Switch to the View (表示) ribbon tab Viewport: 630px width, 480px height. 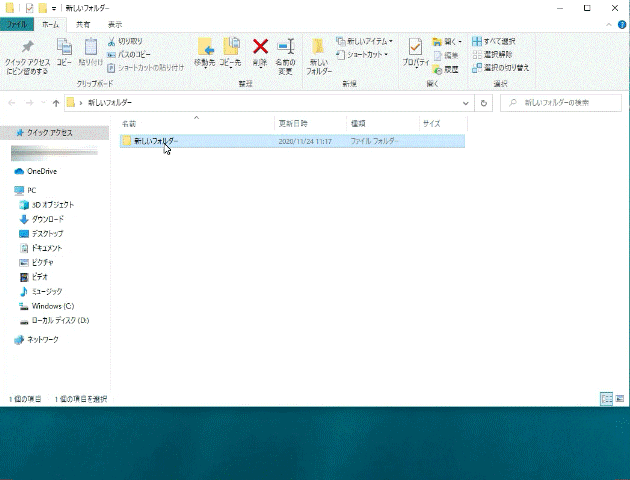(115, 23)
